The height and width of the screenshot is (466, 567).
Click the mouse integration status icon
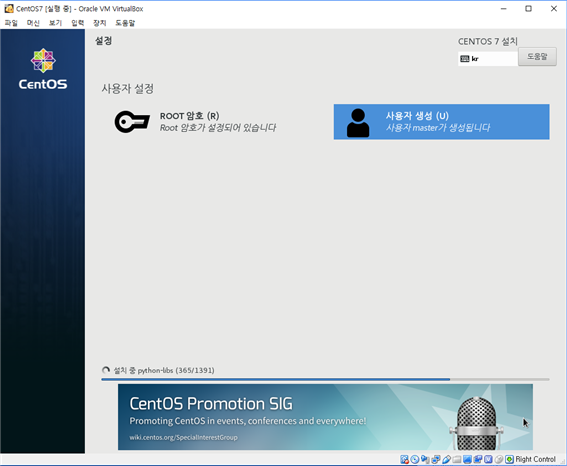499,459
